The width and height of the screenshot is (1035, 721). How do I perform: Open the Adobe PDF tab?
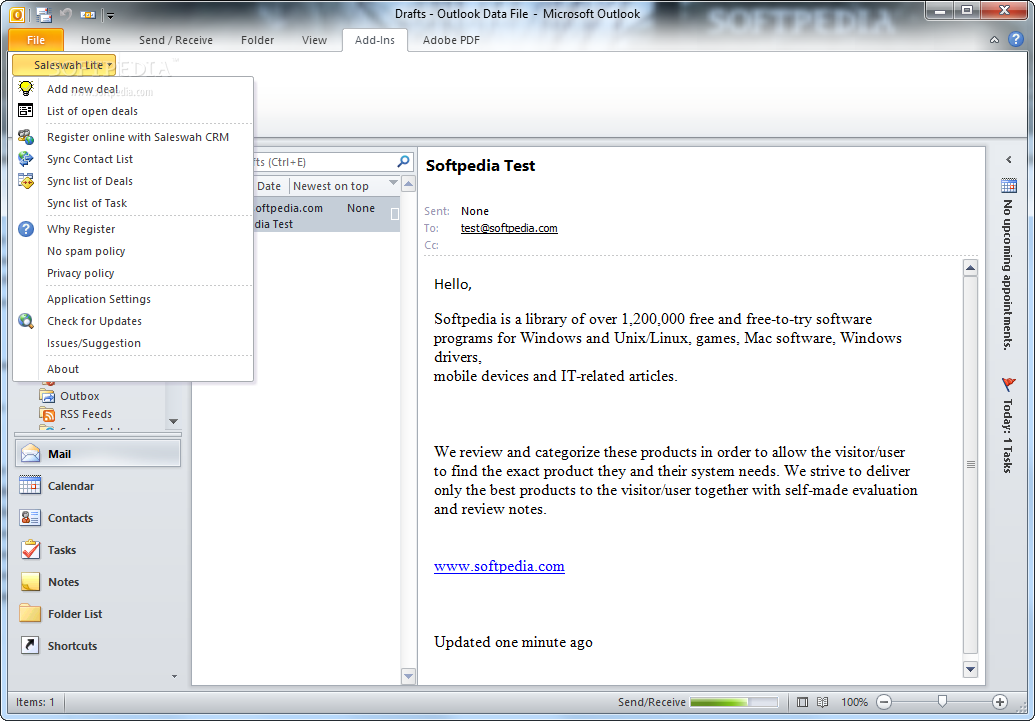[x=451, y=40]
